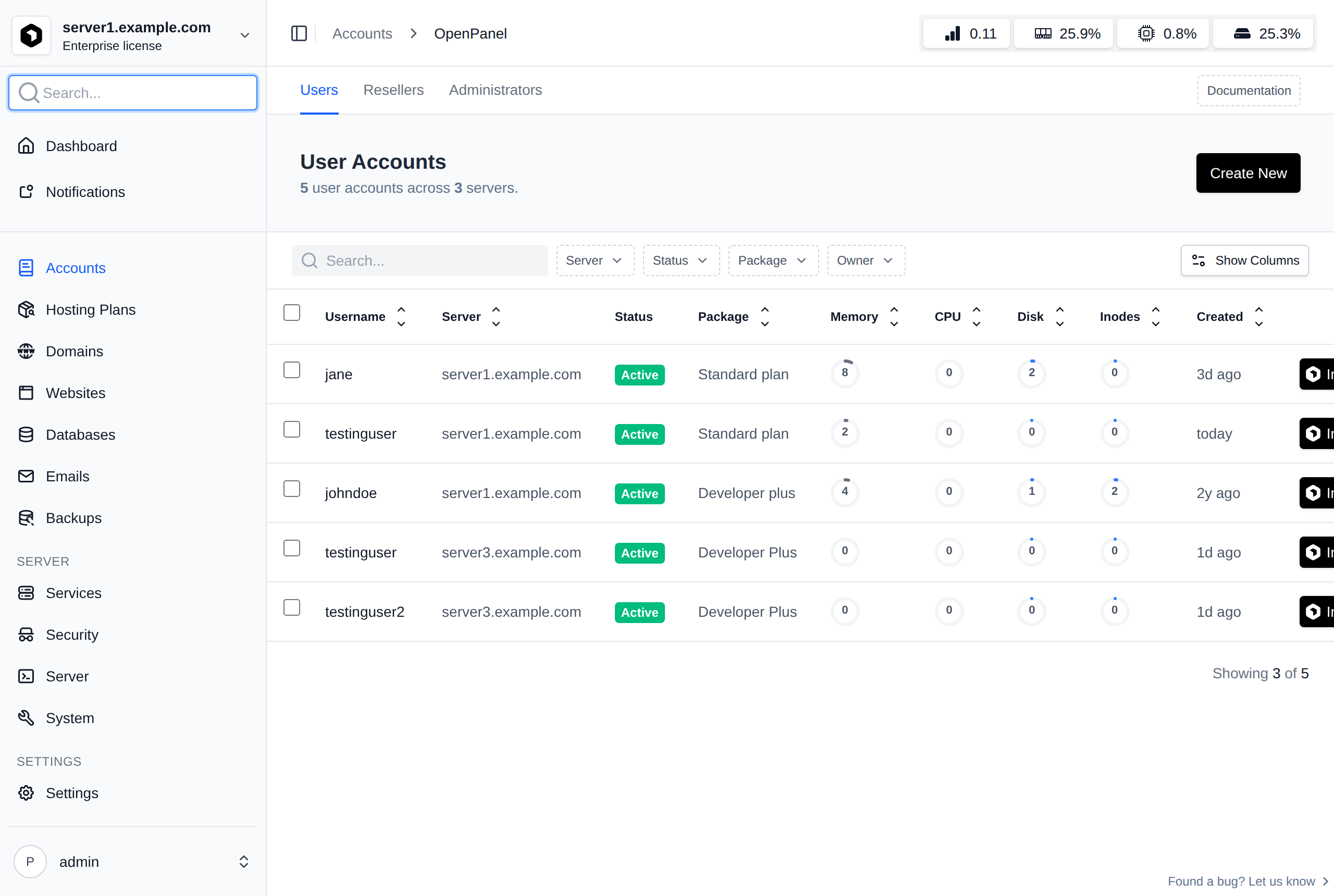Open the Documentation link

tap(1248, 91)
